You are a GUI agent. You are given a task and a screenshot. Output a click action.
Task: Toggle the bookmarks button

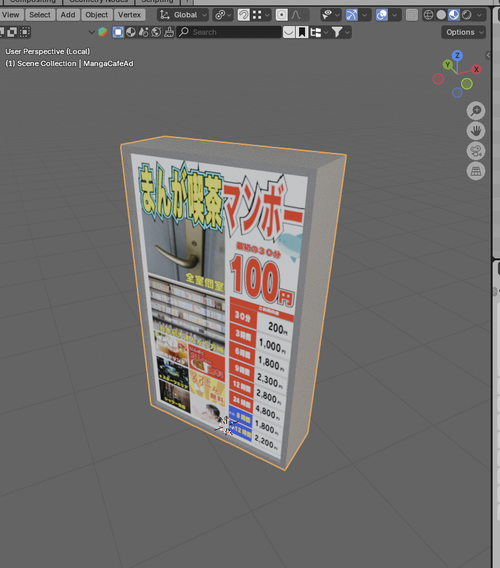[x=301, y=32]
